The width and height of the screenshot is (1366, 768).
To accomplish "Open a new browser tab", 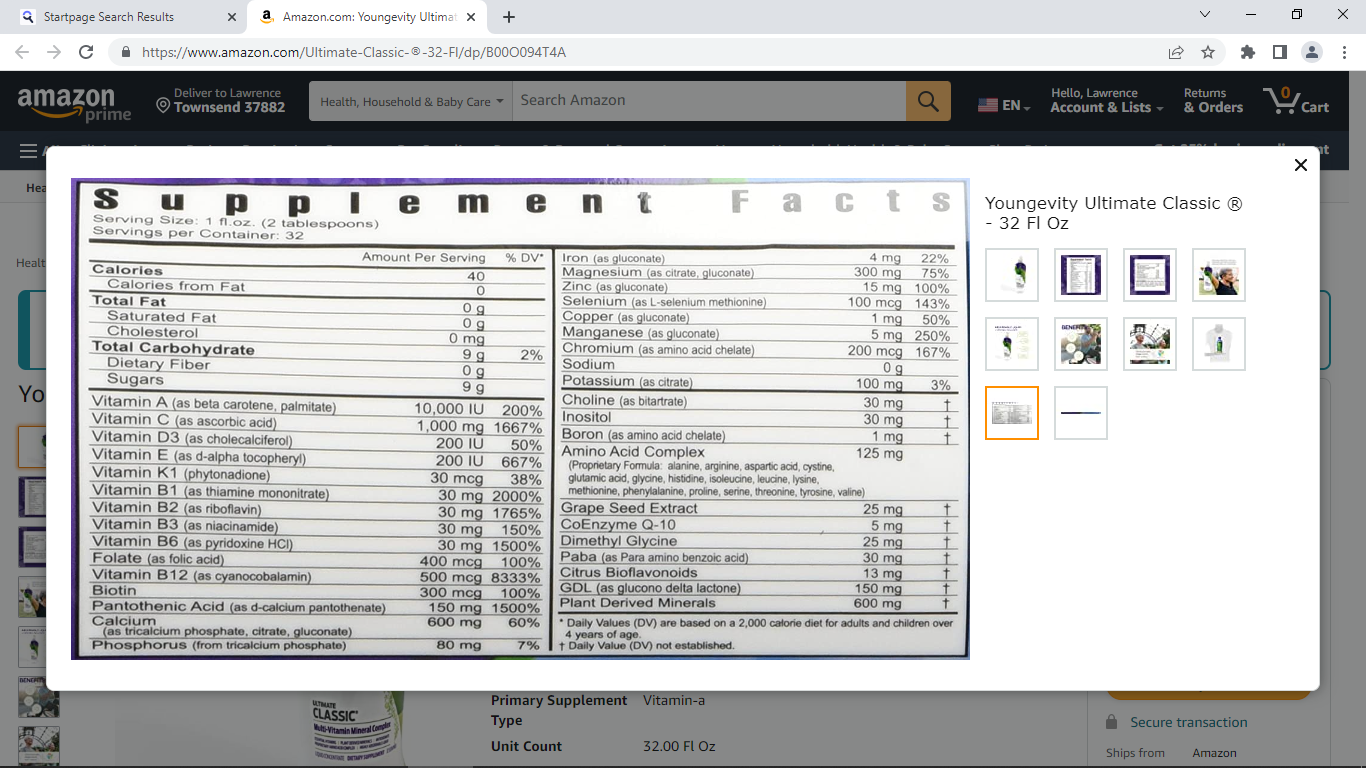I will 509,17.
